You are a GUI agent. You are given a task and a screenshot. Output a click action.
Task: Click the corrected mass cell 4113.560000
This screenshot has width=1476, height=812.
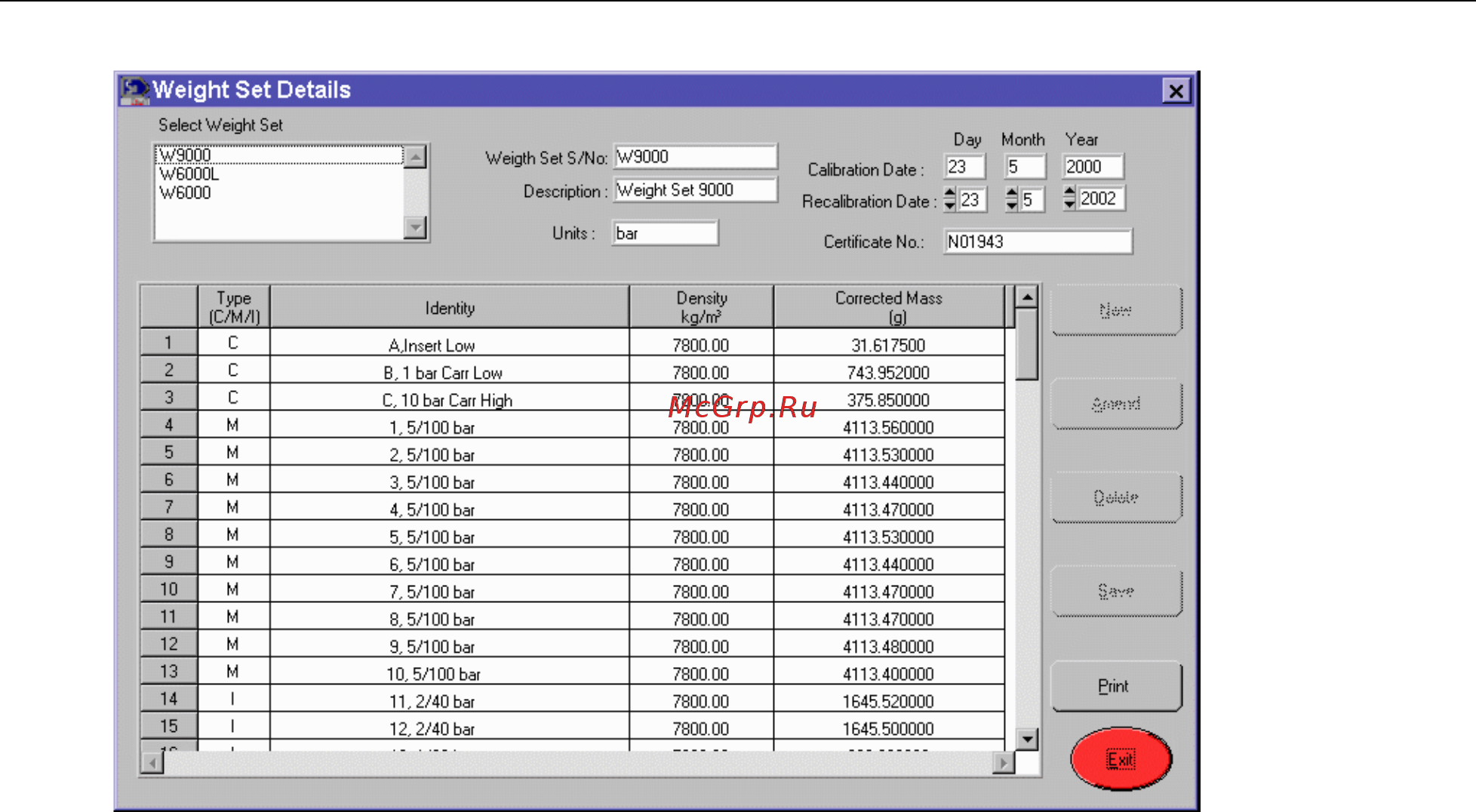coord(889,425)
